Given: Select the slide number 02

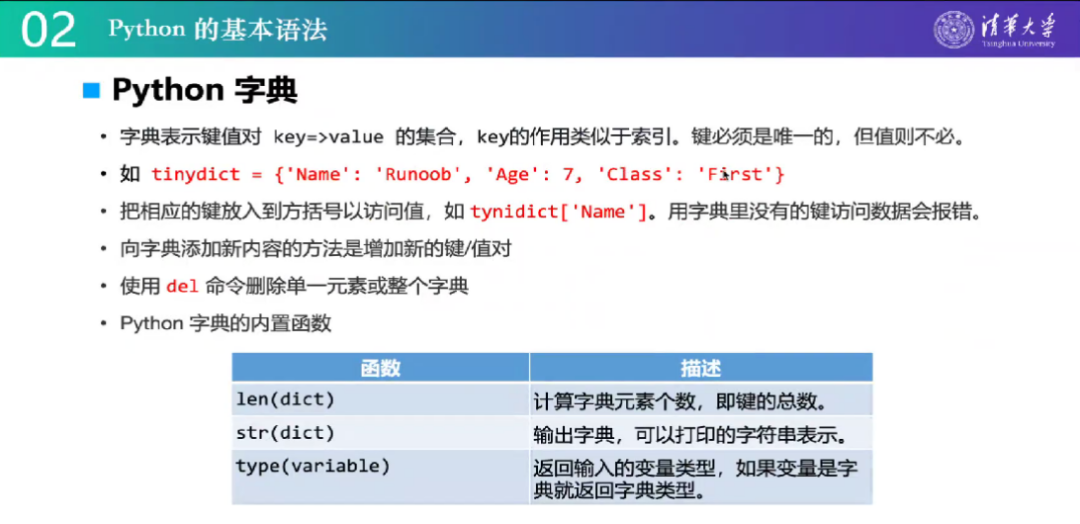Looking at the screenshot, I should [47, 30].
